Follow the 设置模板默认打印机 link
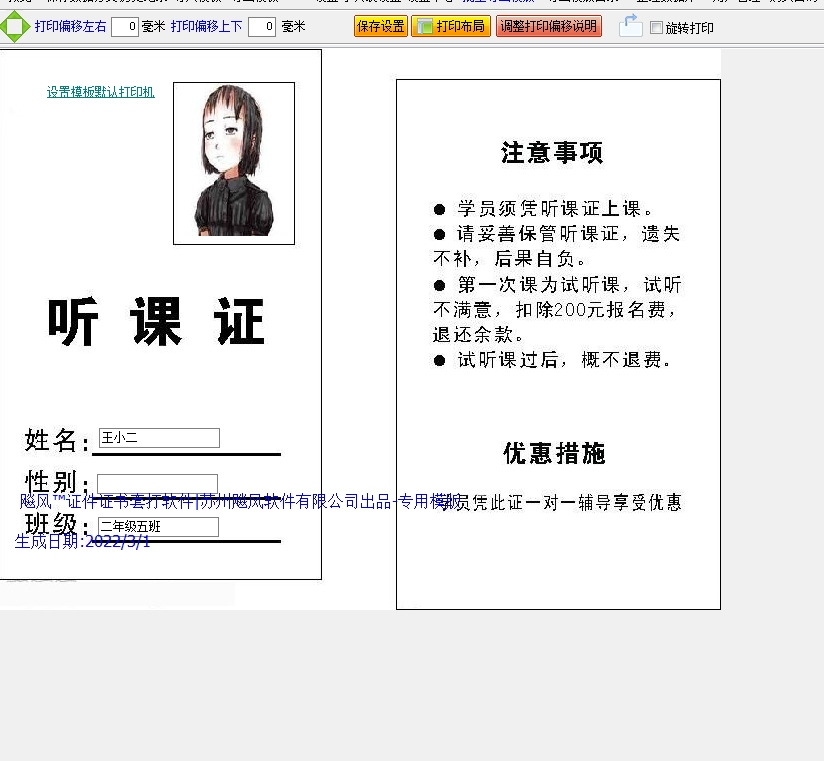This screenshot has height=761, width=824. pyautogui.click(x=100, y=92)
